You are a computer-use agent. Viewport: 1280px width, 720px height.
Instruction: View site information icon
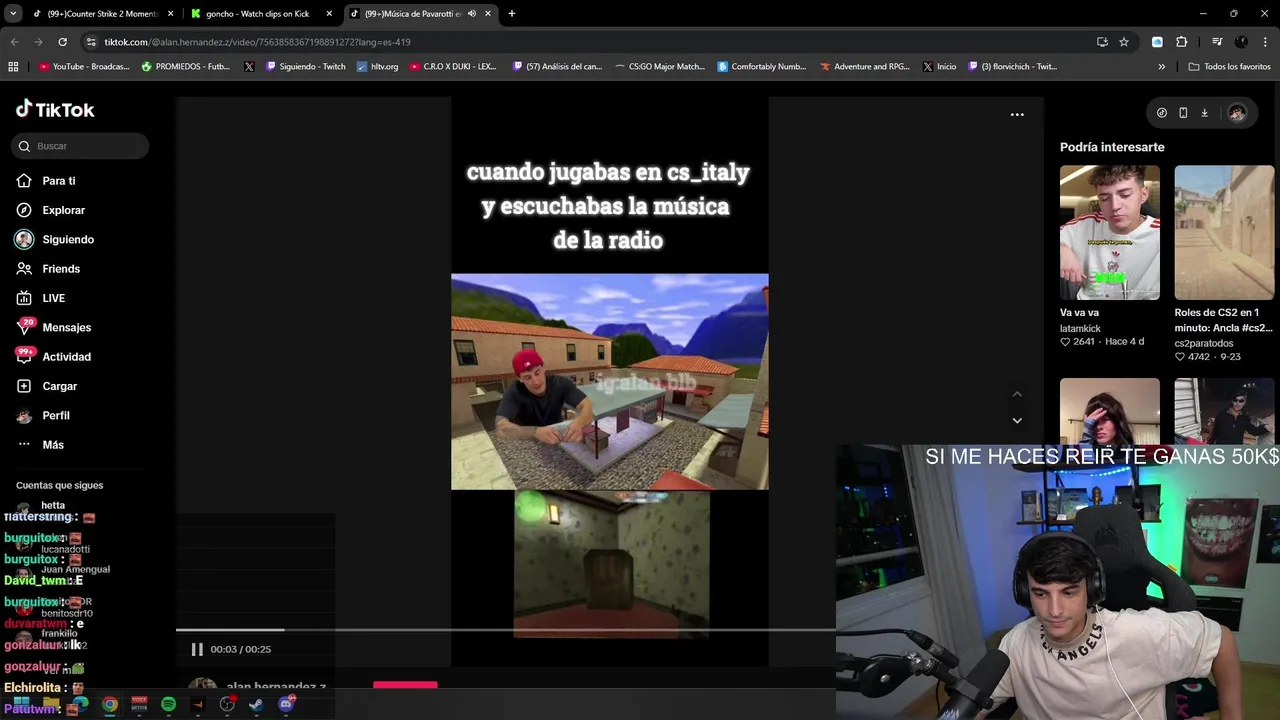[91, 42]
